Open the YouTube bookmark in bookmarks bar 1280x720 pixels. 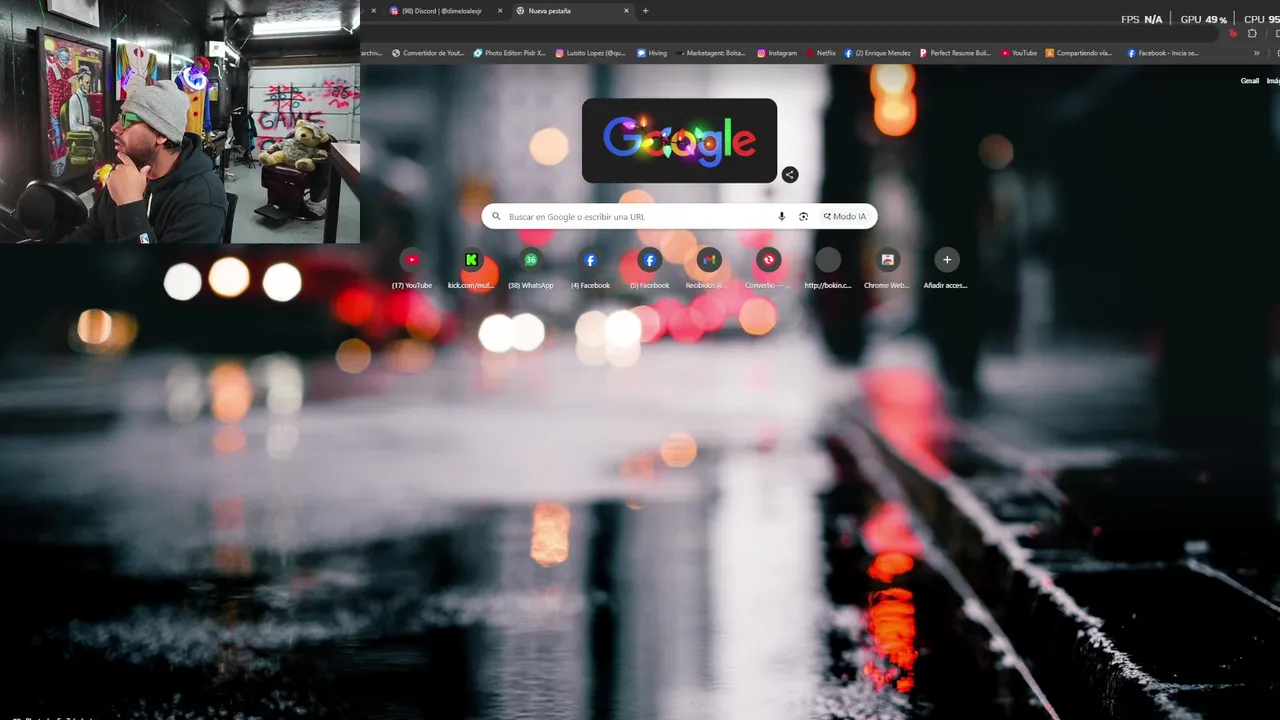(1019, 53)
